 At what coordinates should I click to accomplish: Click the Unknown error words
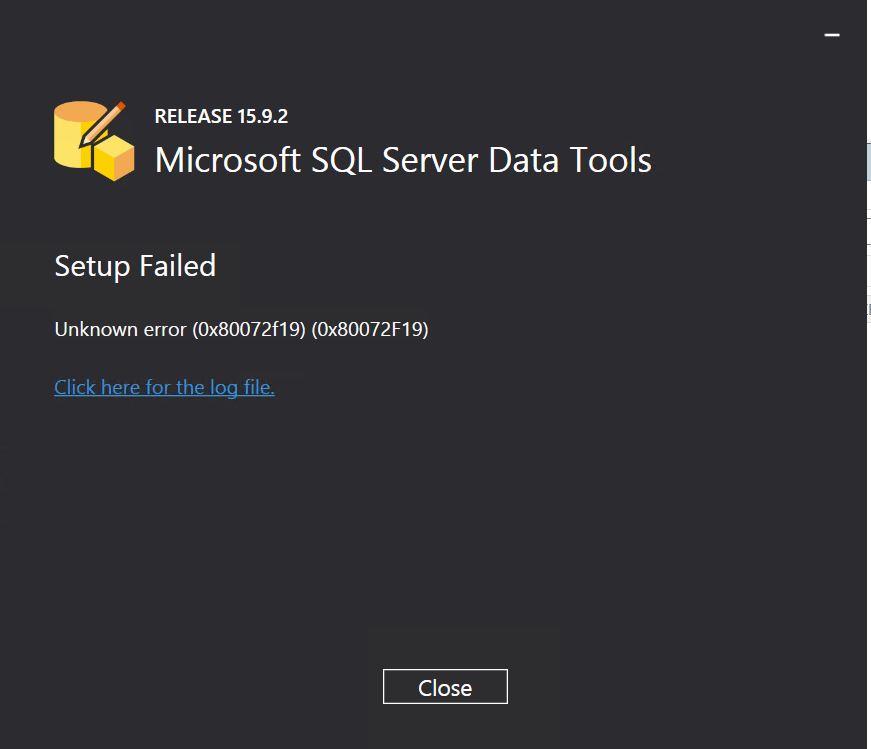pyautogui.click(x=120, y=329)
